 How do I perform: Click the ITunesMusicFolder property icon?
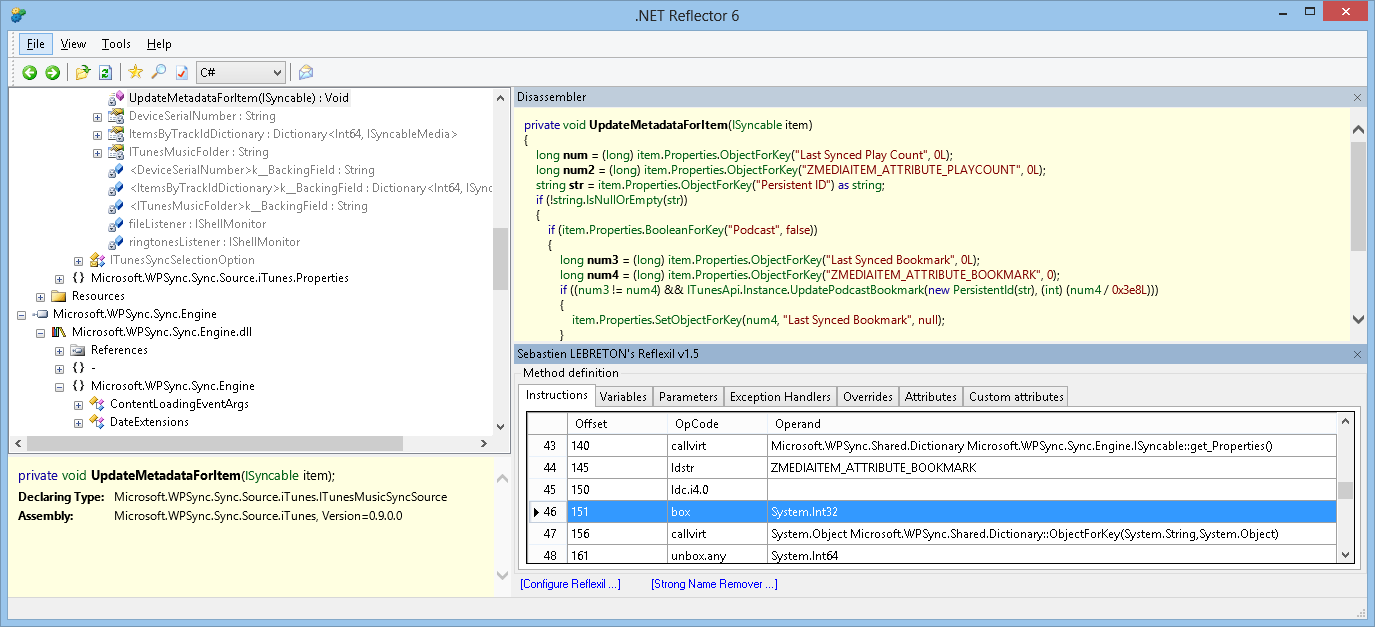(x=116, y=152)
